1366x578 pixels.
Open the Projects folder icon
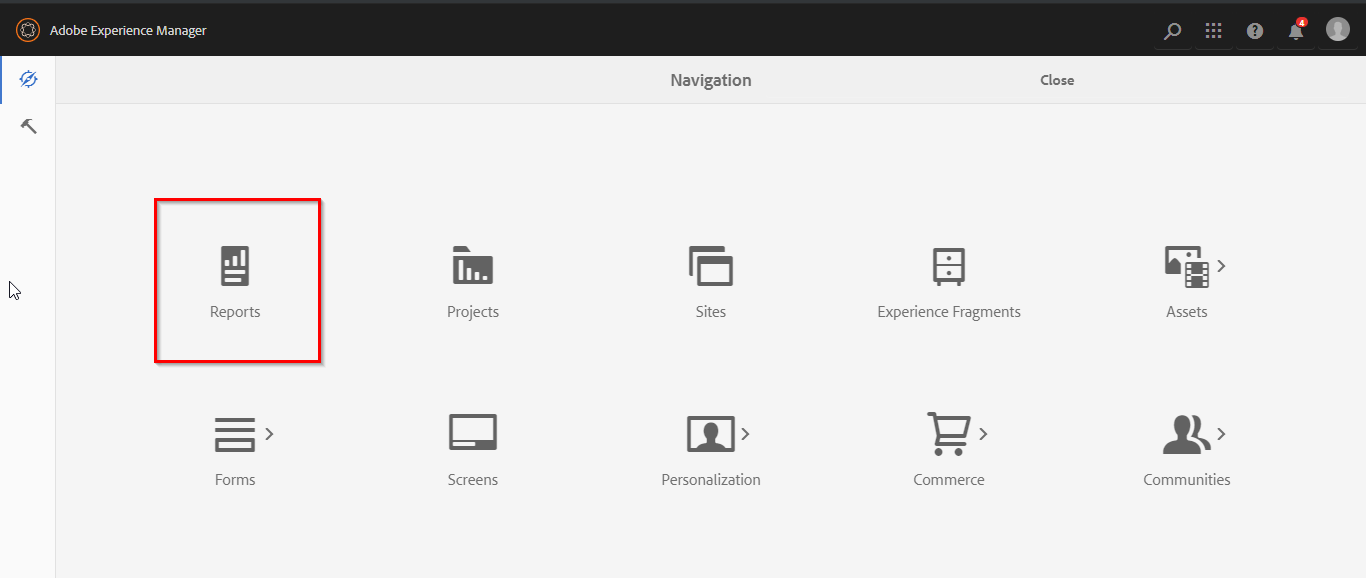click(473, 265)
